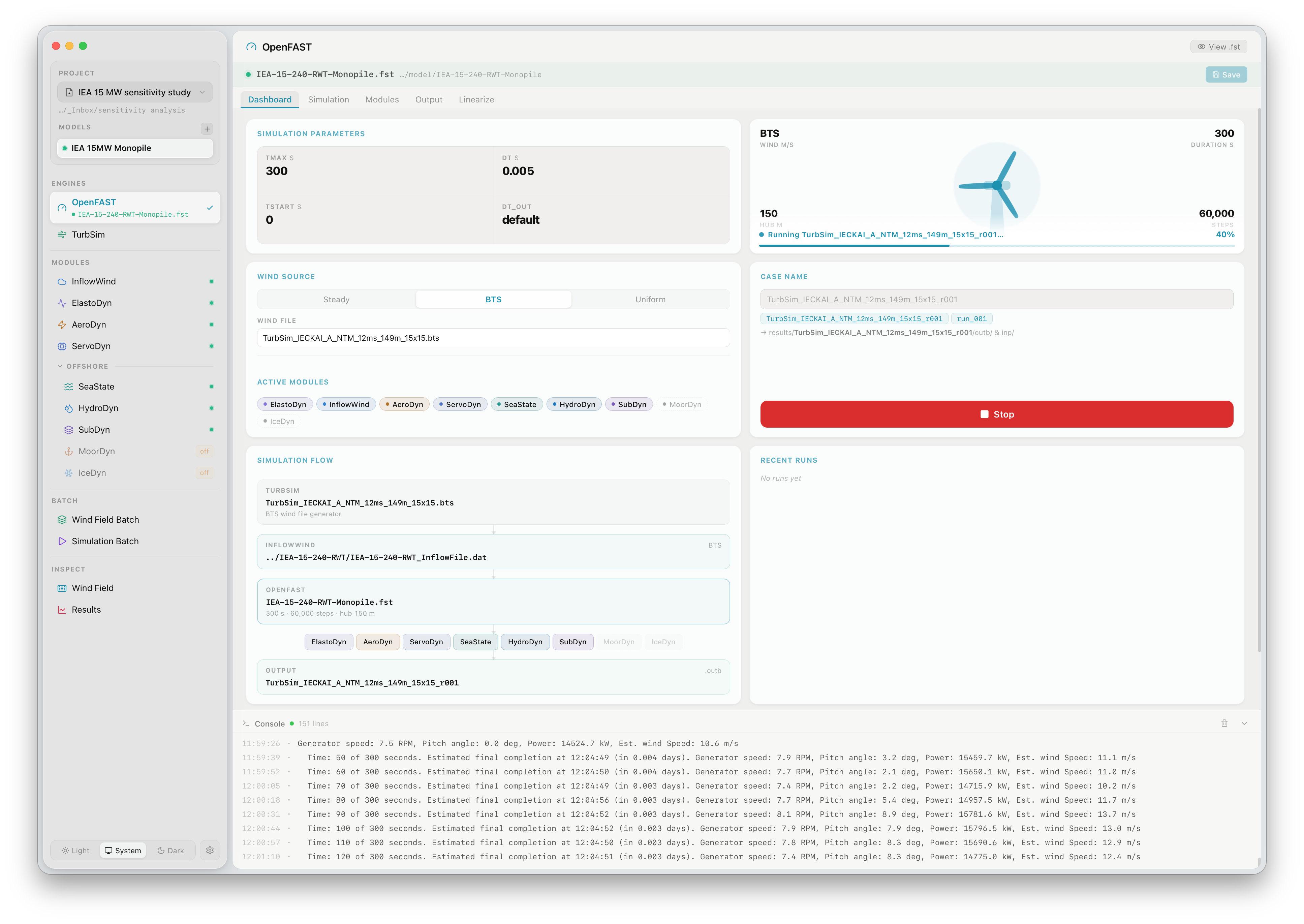The width and height of the screenshot is (1304, 924).
Task: Toggle the MoorDyn active module chip
Action: 682,404
